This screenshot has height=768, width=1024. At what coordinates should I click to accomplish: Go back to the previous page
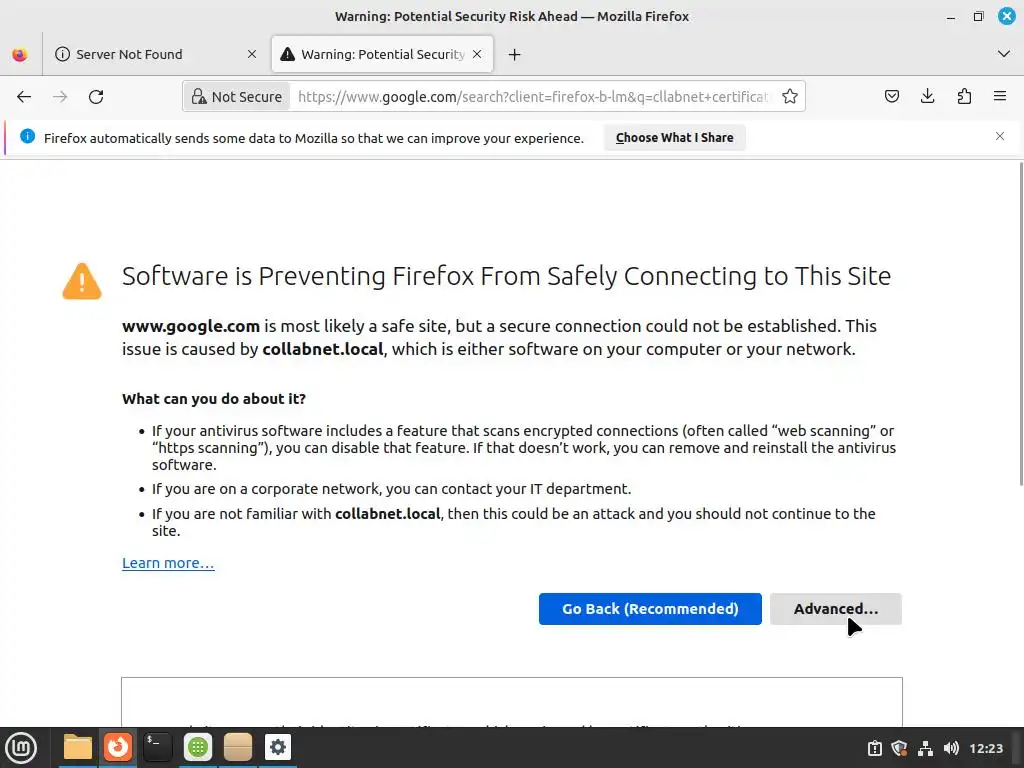(24, 97)
